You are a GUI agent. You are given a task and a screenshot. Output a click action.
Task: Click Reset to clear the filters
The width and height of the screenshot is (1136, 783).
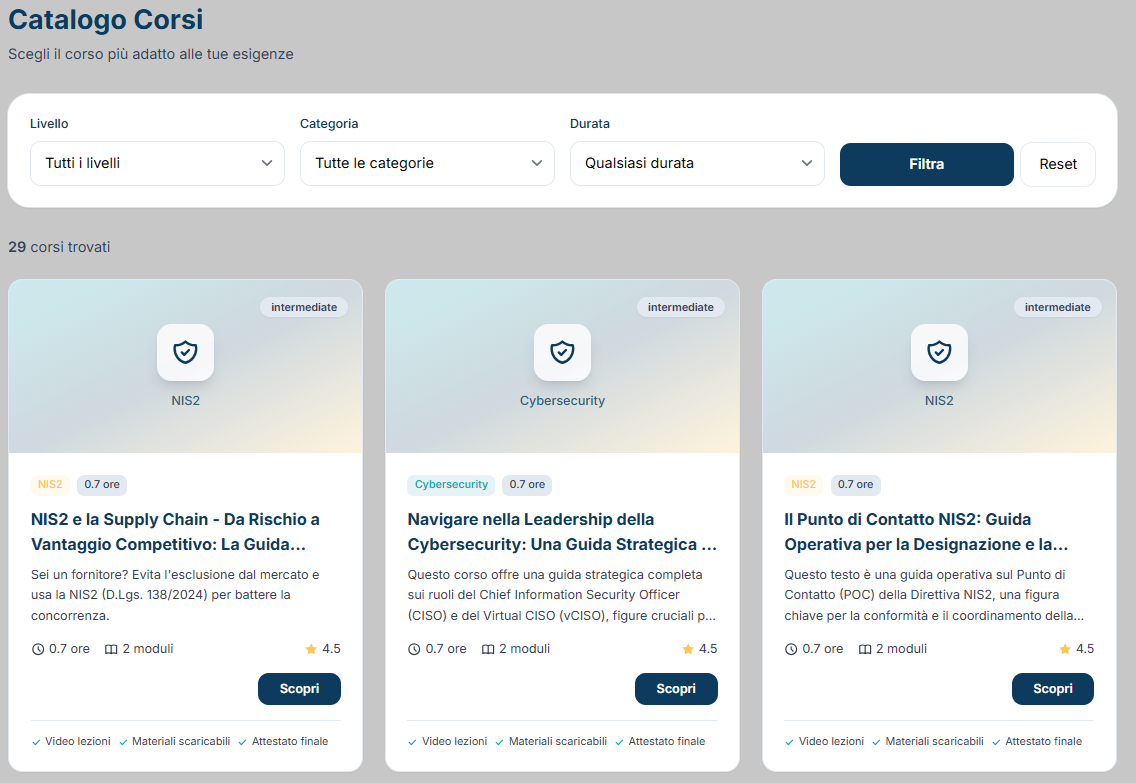[x=1057, y=163]
